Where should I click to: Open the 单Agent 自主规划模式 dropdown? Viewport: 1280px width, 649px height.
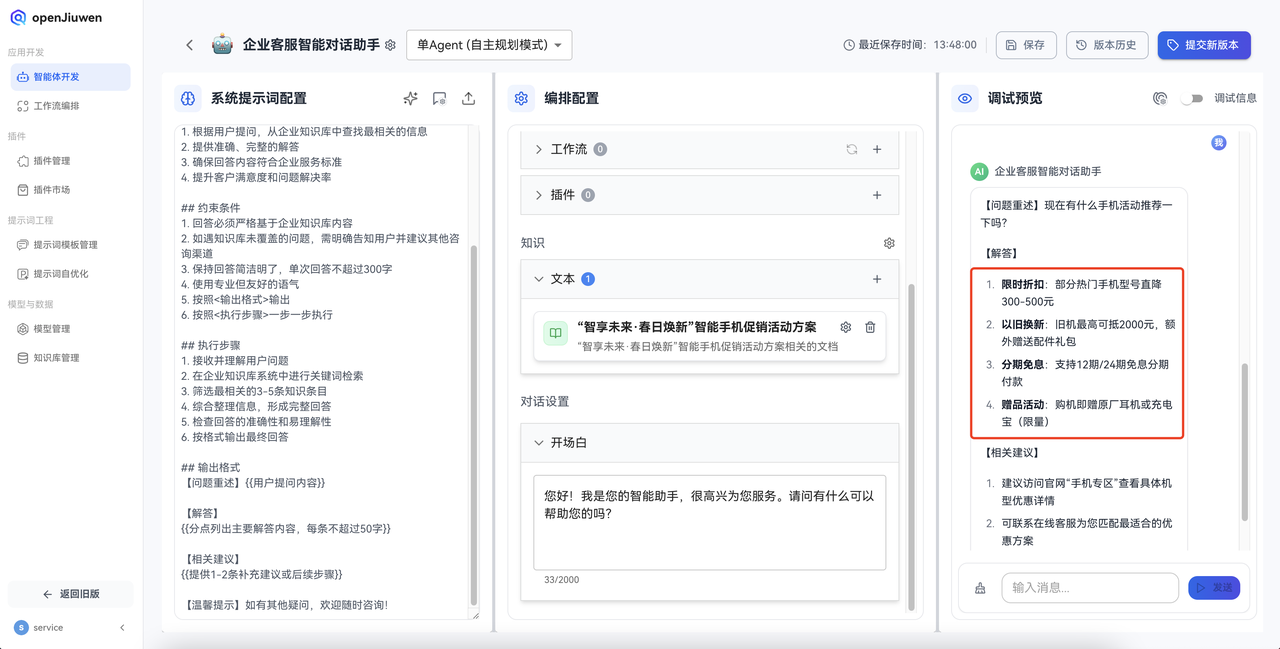pos(489,44)
